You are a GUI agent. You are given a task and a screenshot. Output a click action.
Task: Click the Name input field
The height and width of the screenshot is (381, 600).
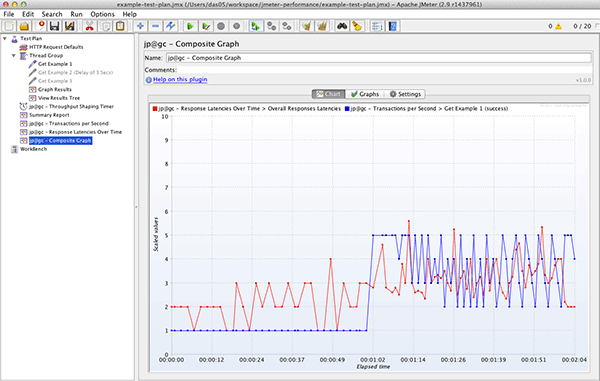[x=379, y=58]
